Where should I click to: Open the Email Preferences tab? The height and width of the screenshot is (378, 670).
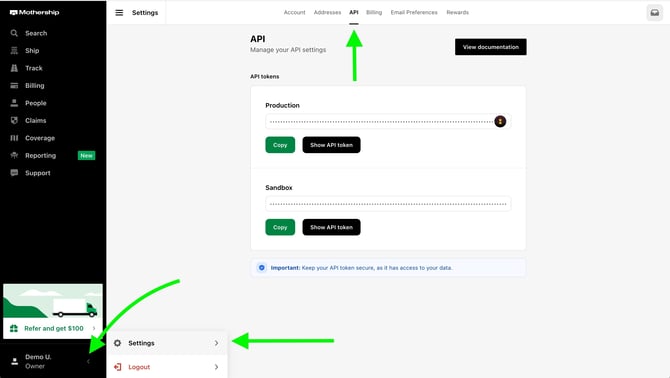pos(414,12)
